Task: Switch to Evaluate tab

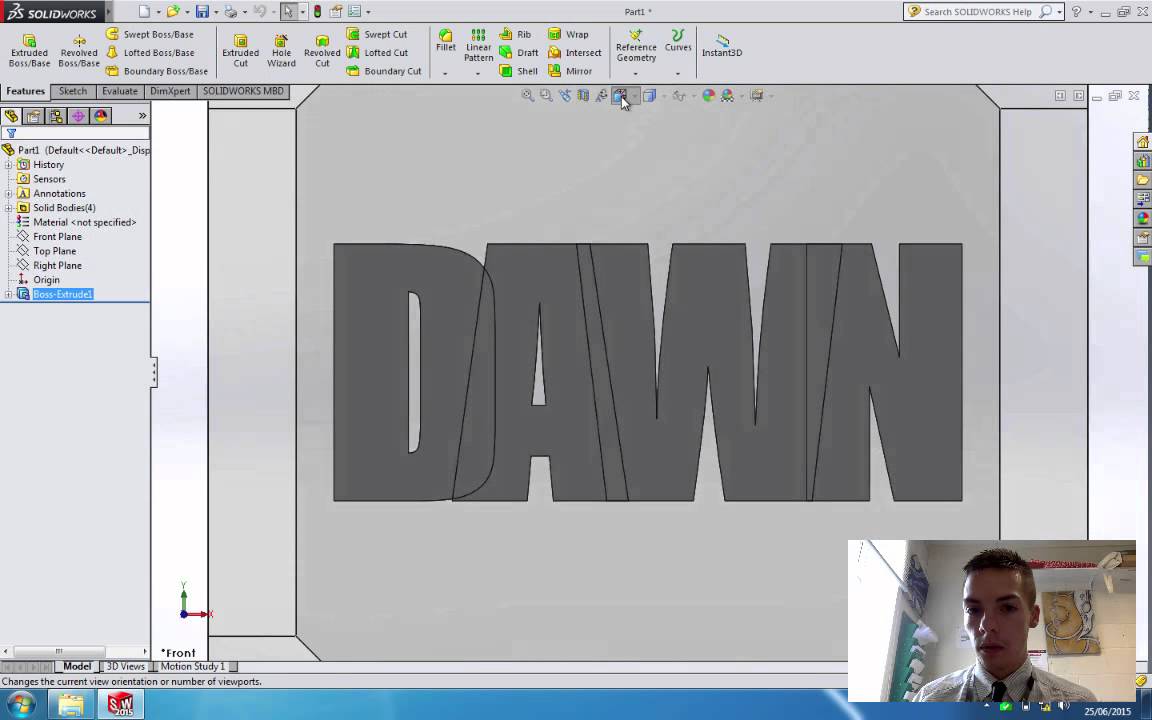Action: pyautogui.click(x=120, y=92)
